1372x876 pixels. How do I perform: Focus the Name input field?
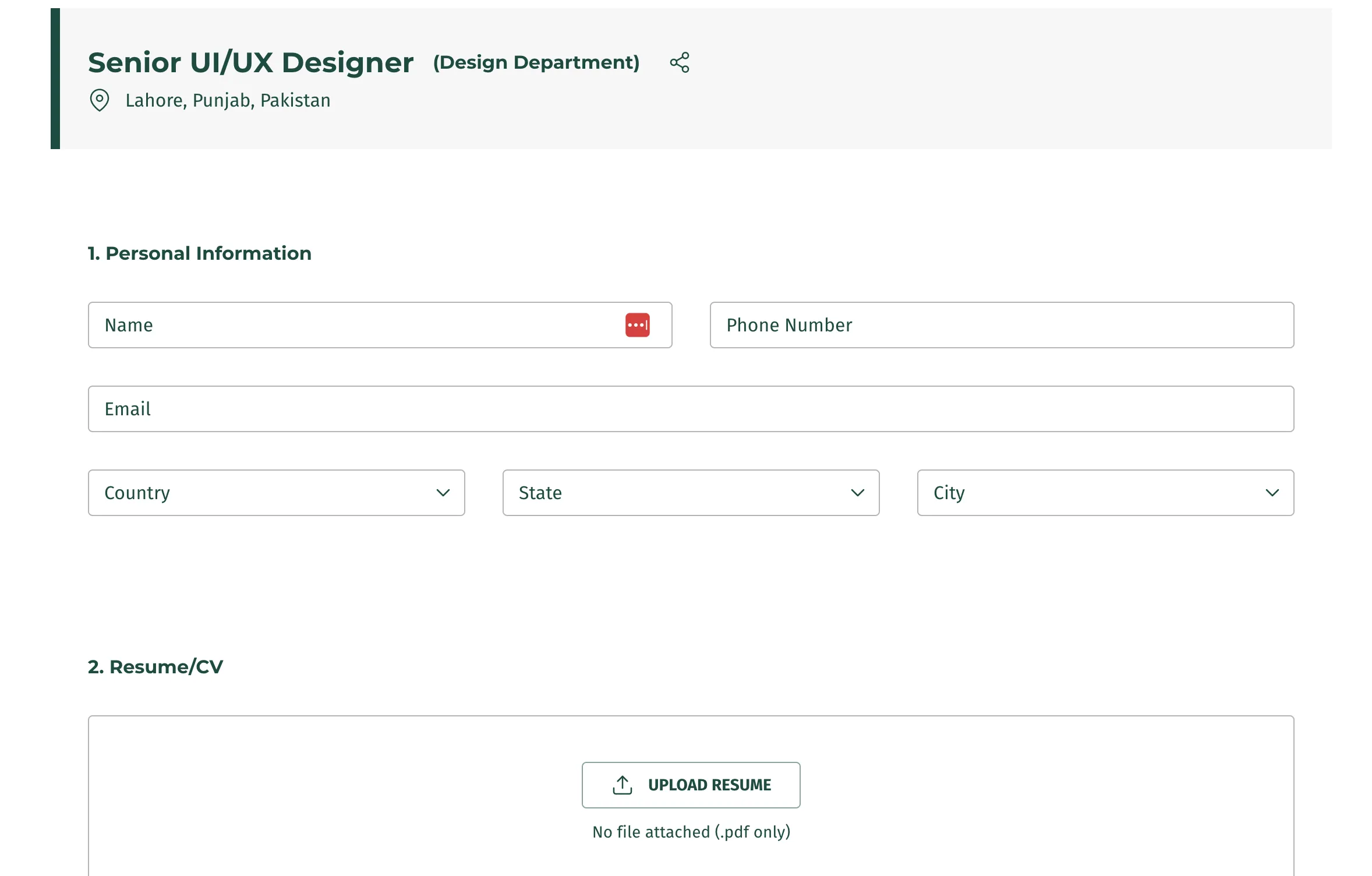coord(380,325)
